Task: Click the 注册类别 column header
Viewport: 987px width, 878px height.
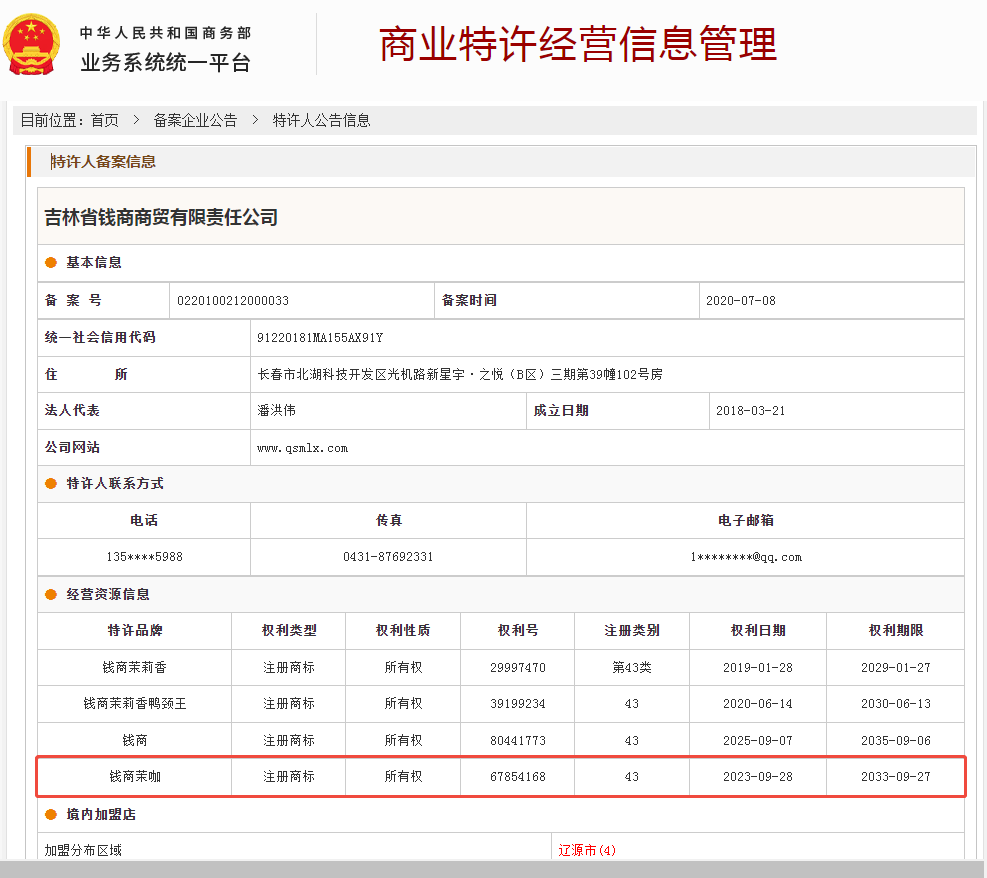Action: (631, 631)
